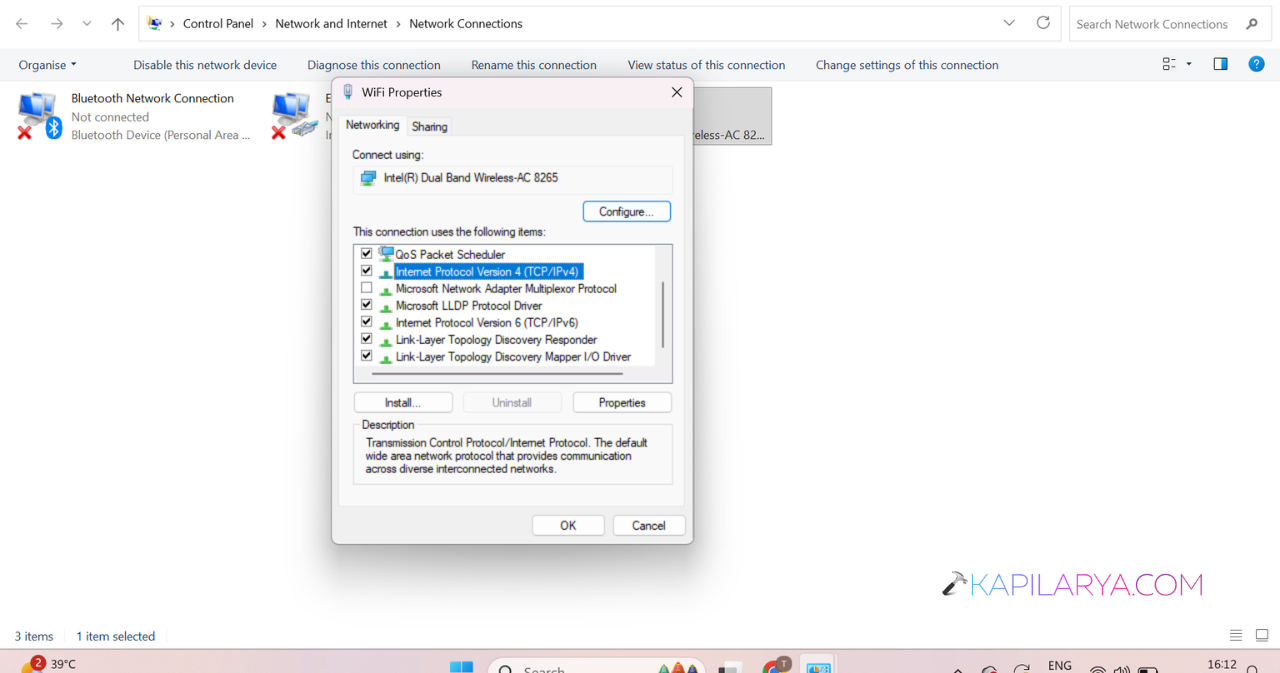Open the Help question mark icon

coord(1257,64)
